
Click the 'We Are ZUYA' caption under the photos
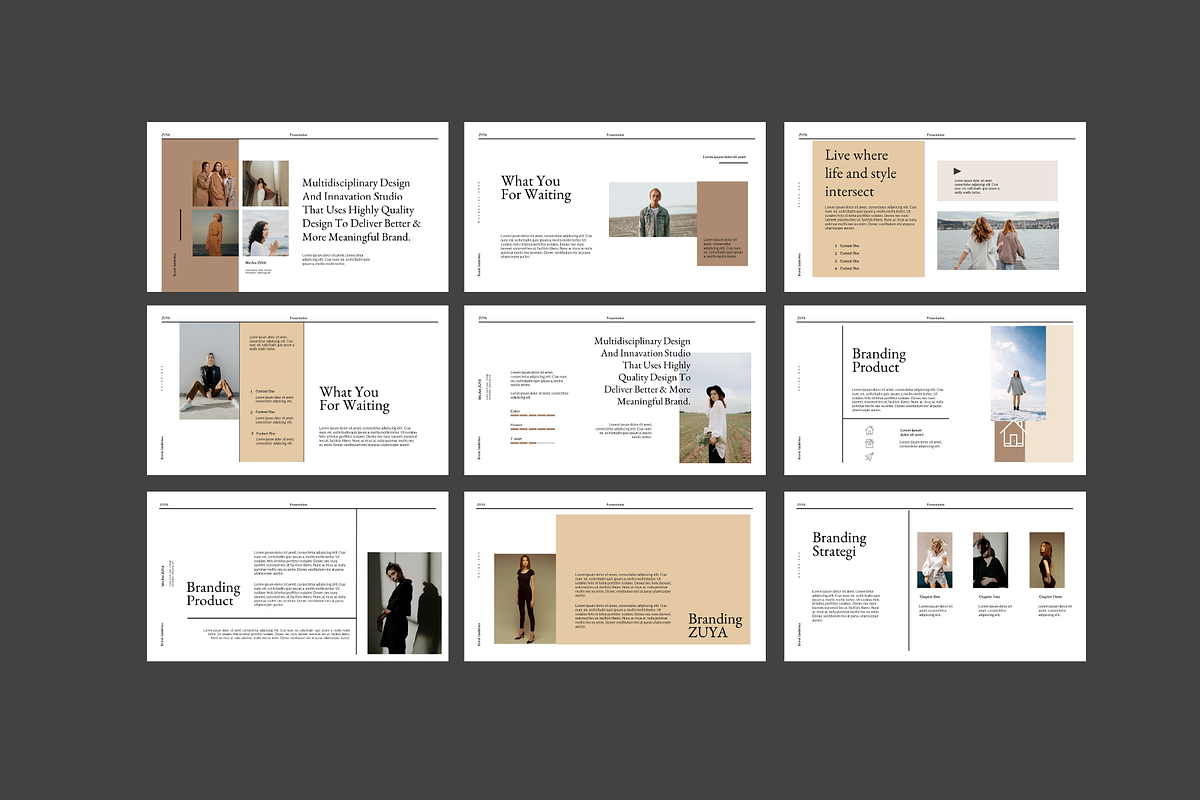[256, 262]
